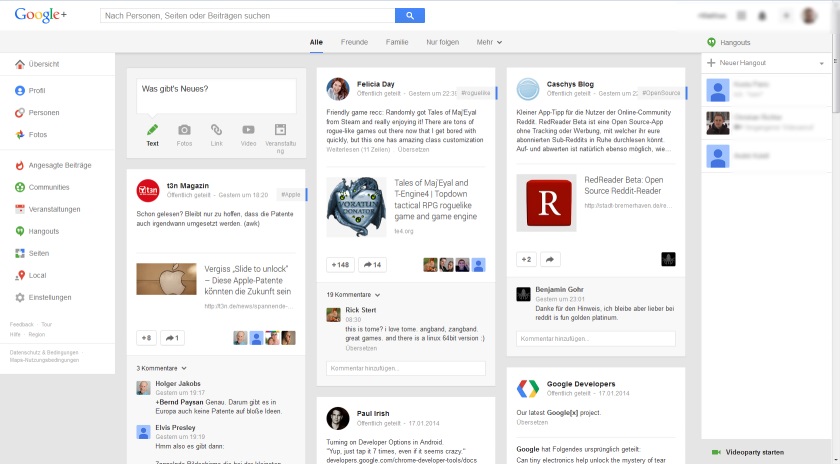840x464 pixels.
Task: Click the page vertical scrollbar
Action: click(x=836, y=75)
